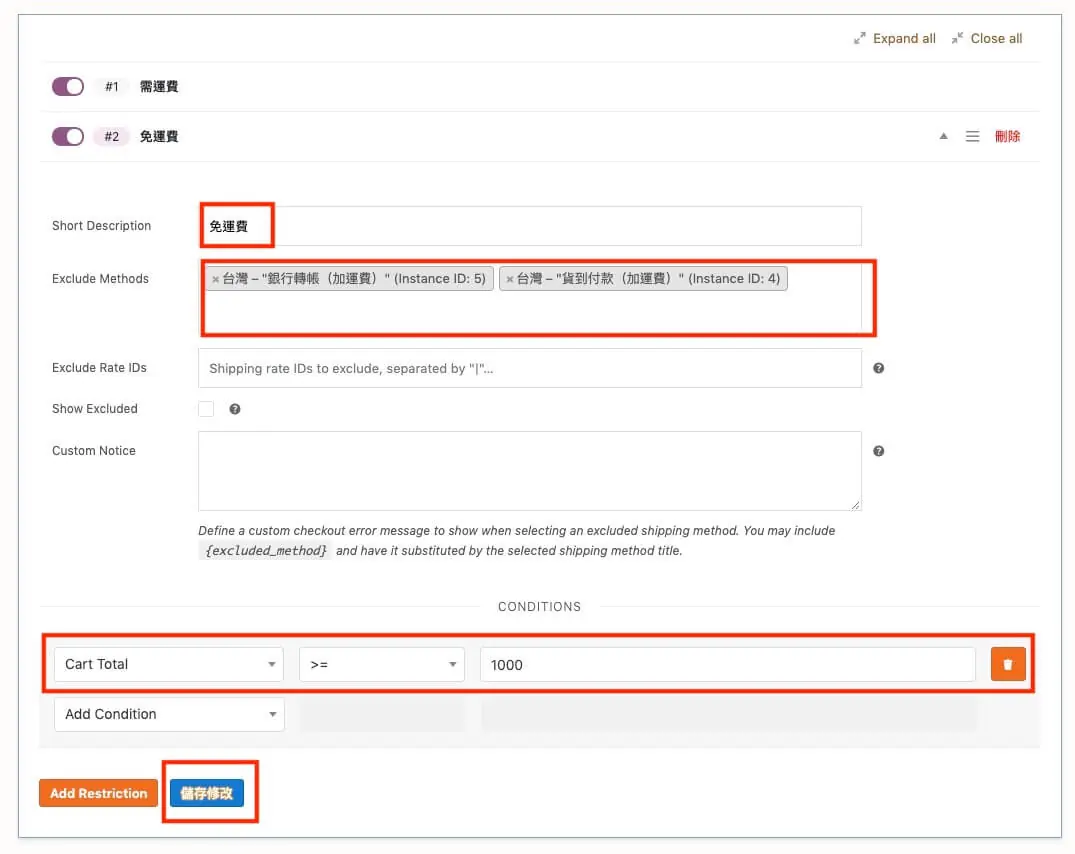
Task: Open the >= operator dropdown
Action: coord(382,664)
